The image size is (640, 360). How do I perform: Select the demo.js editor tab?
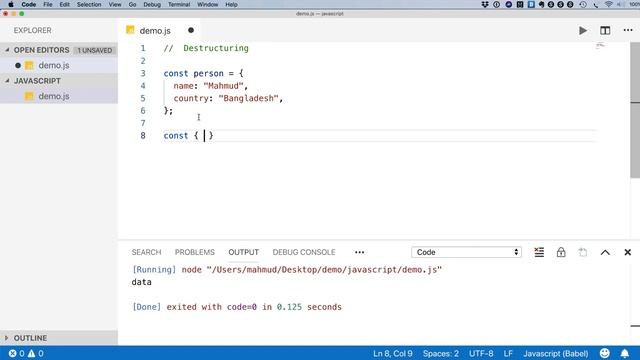(x=159, y=31)
